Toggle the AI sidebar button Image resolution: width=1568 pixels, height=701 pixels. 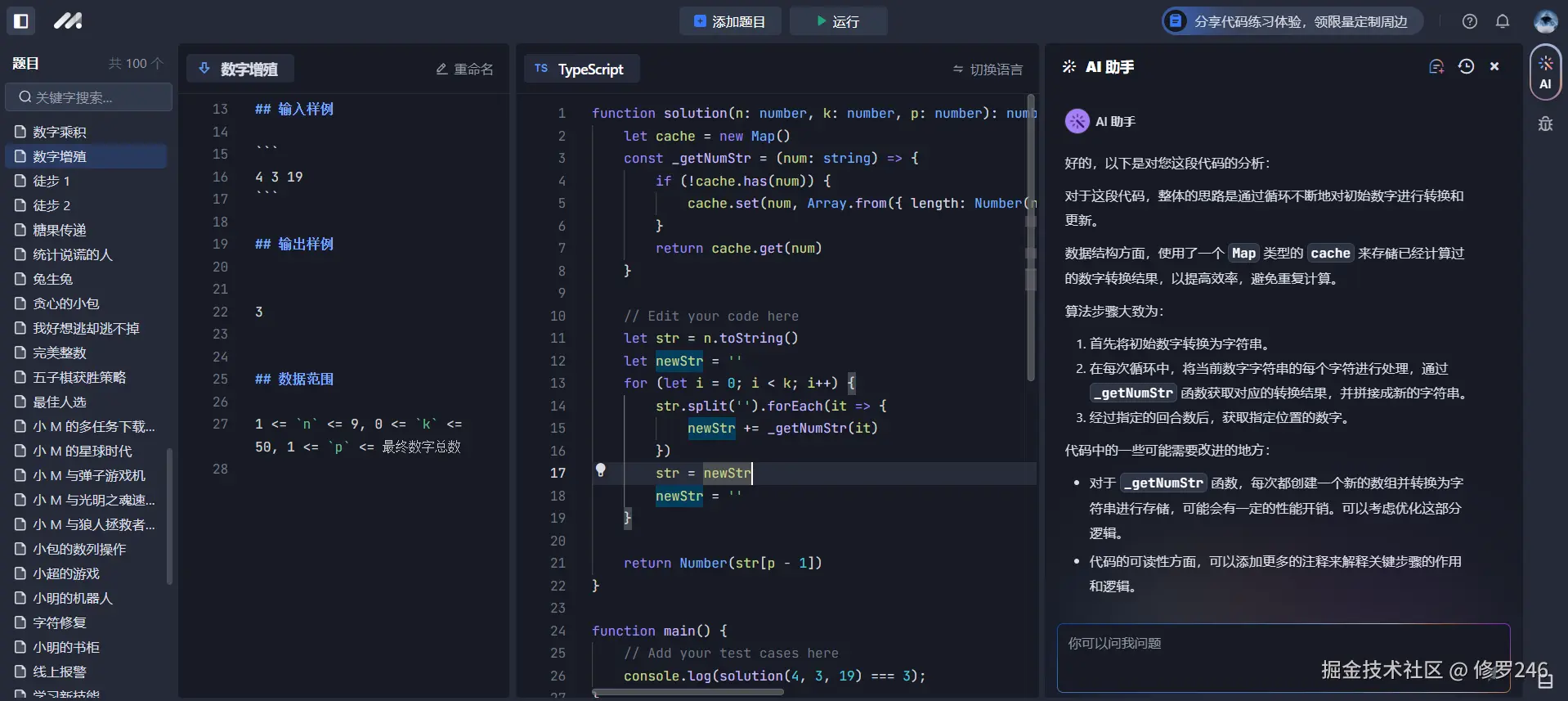click(1545, 72)
